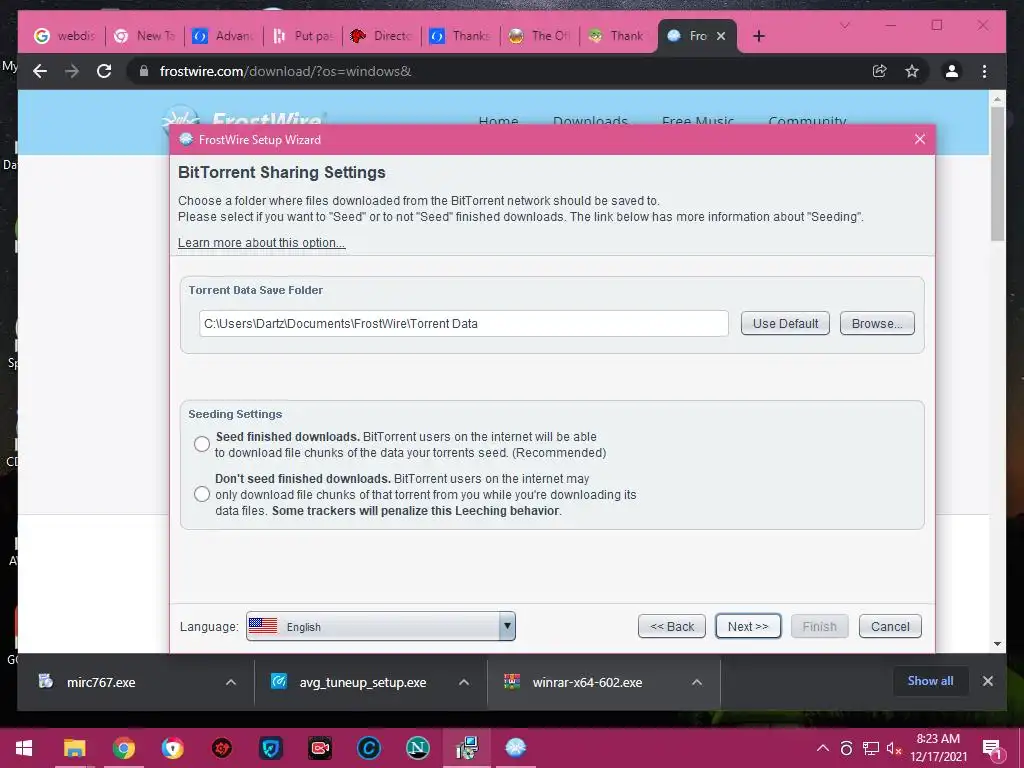The width and height of the screenshot is (1024, 768).
Task: Close the FrostWire browser tab
Action: 721,36
